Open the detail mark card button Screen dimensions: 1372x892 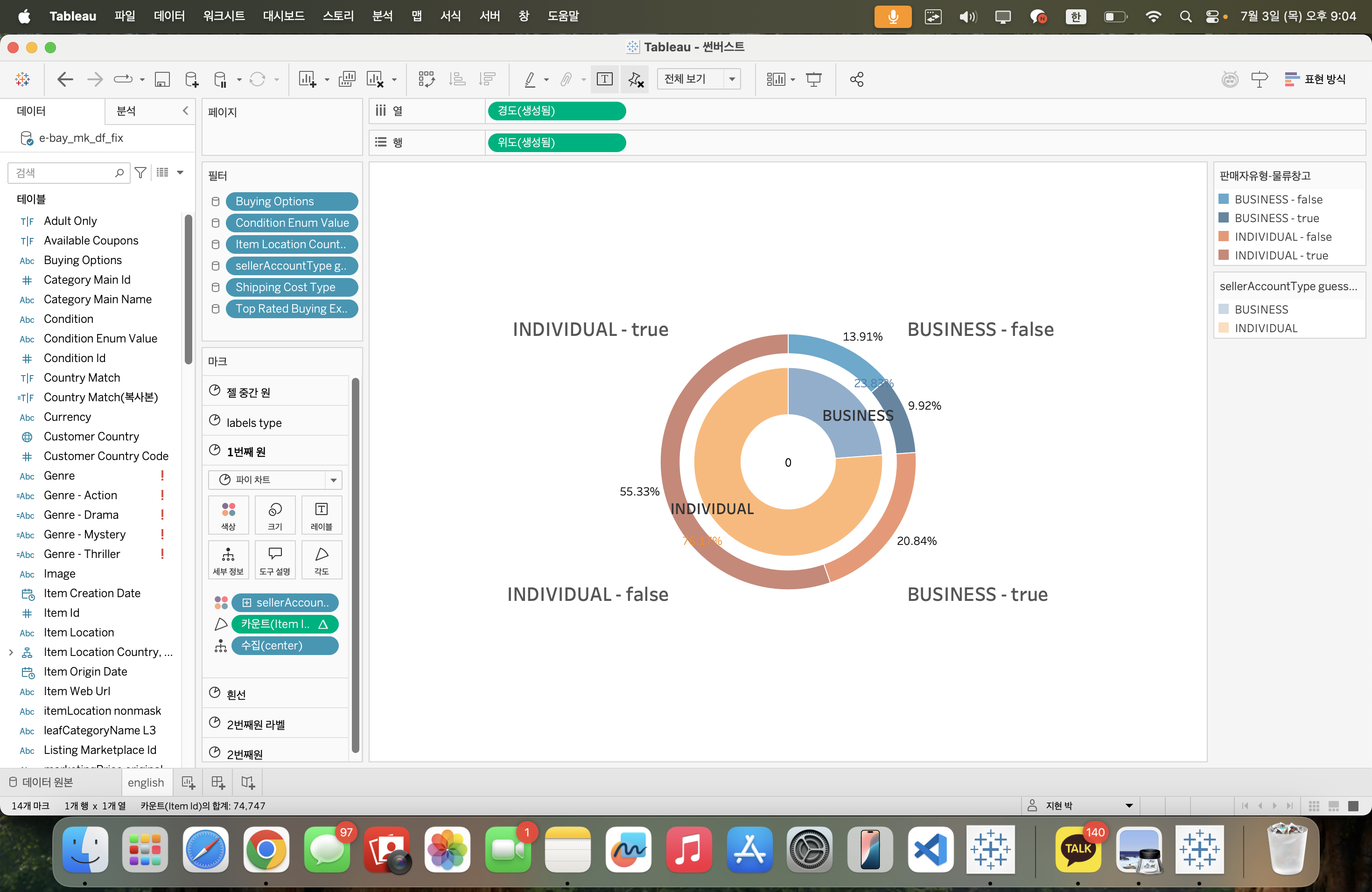click(228, 560)
